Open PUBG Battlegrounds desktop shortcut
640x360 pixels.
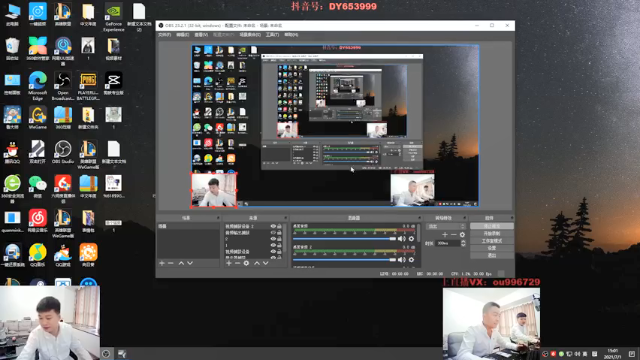[88, 86]
